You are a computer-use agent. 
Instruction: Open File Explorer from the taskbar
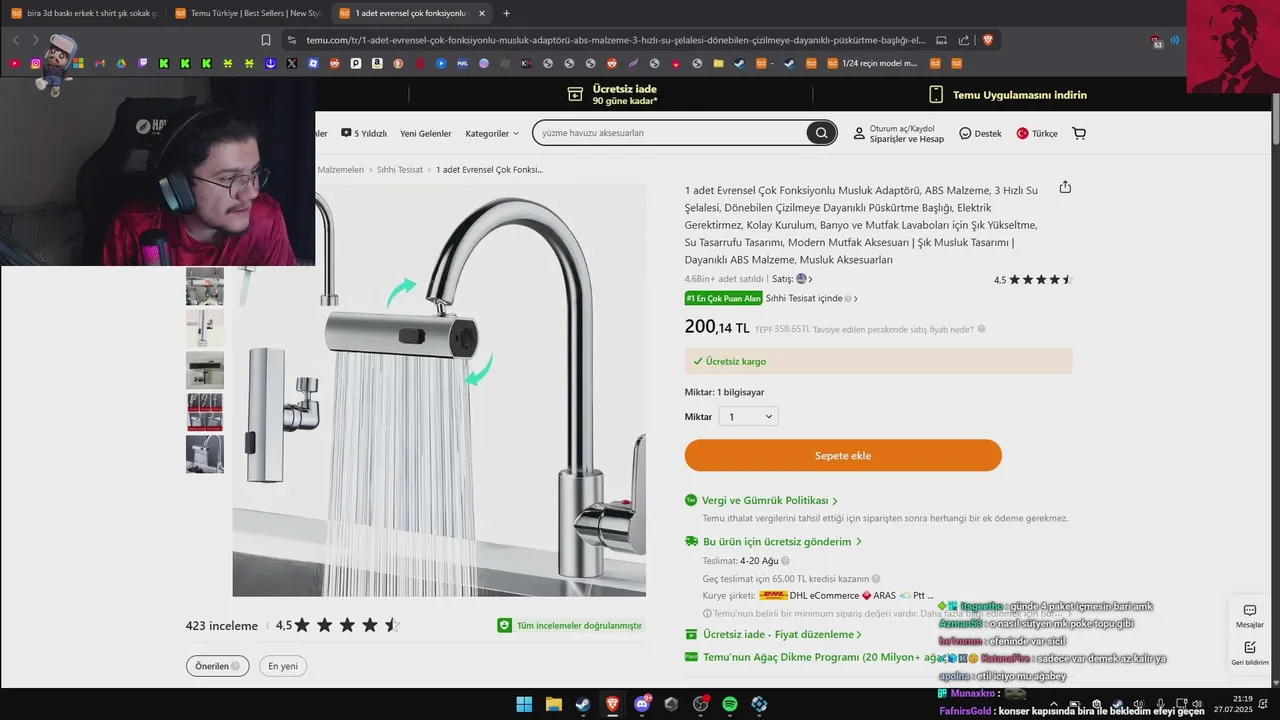point(553,704)
